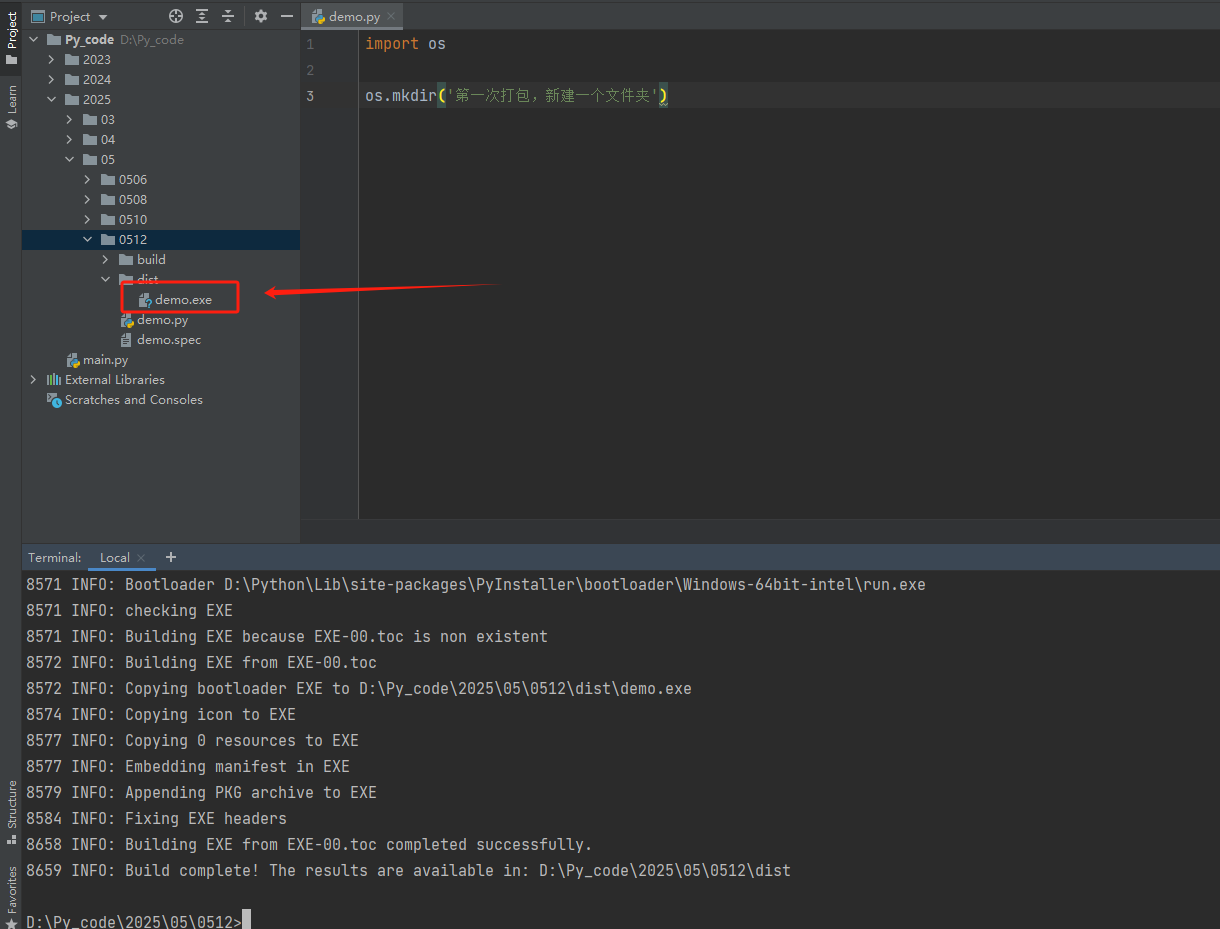Place cursor in os.mkdir string argument
Viewport: 1220px width, 929px height.
coord(551,96)
